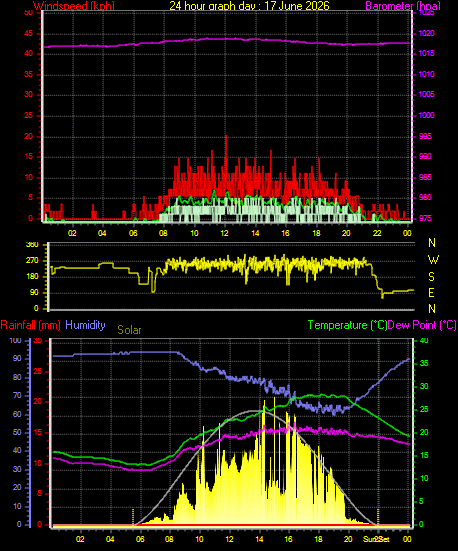Click the '90' wind direction scale value

[x=34, y=293]
